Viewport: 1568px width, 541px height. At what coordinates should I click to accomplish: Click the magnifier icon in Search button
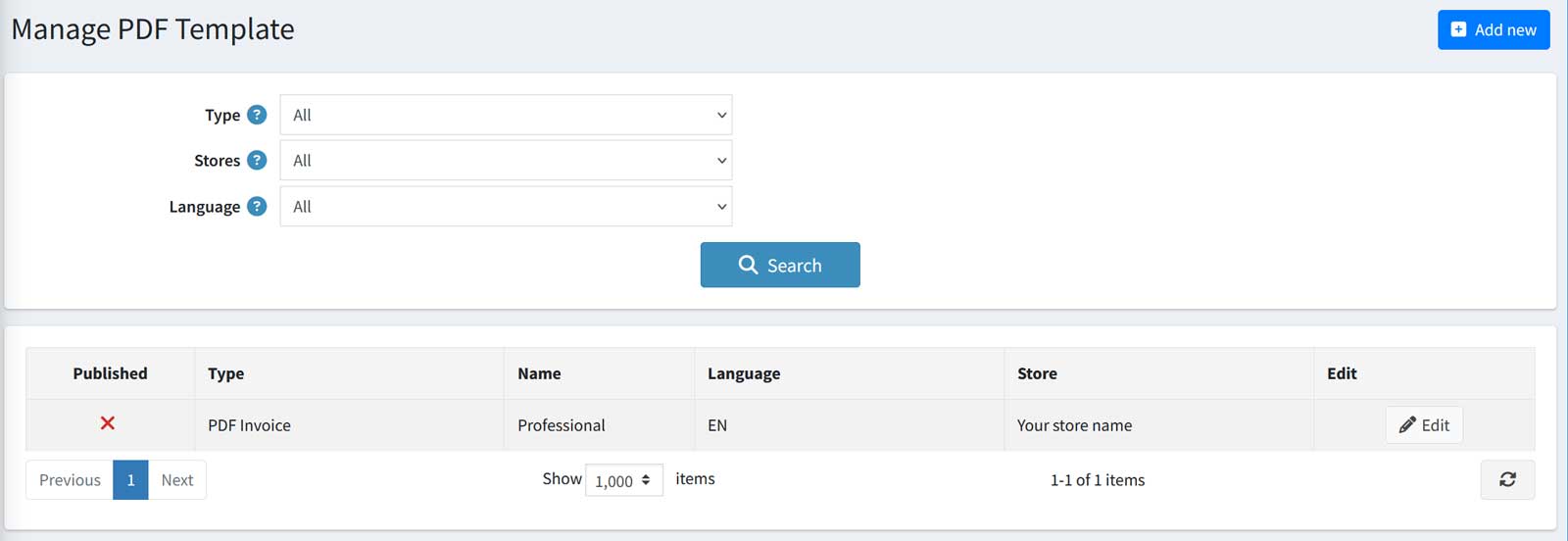tap(748, 265)
